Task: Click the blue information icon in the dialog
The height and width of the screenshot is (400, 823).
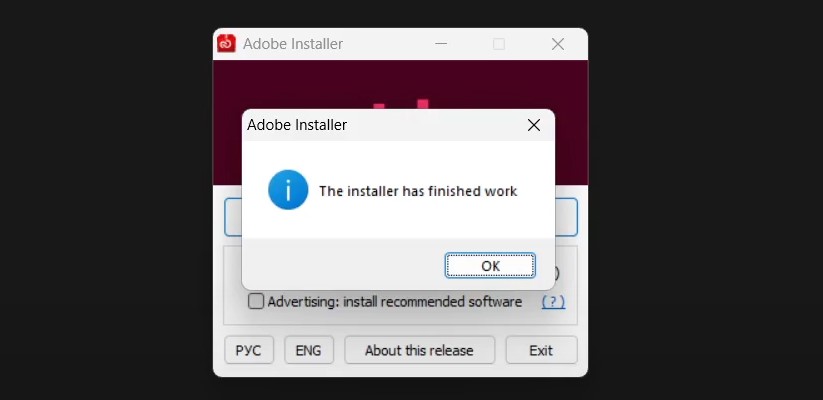Action: pos(288,190)
